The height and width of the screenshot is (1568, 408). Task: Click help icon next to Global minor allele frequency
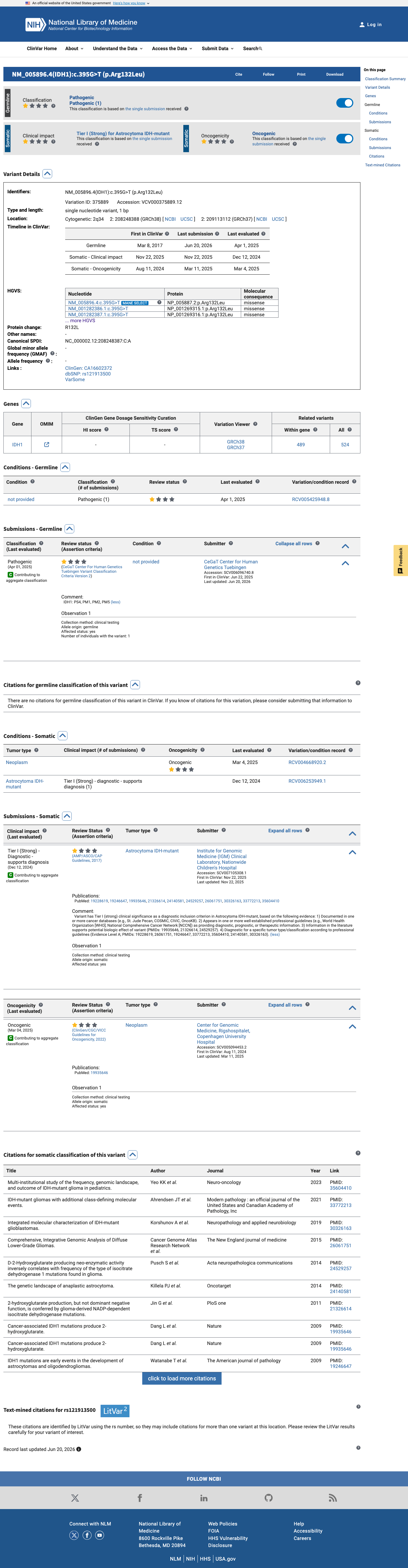coord(52,354)
